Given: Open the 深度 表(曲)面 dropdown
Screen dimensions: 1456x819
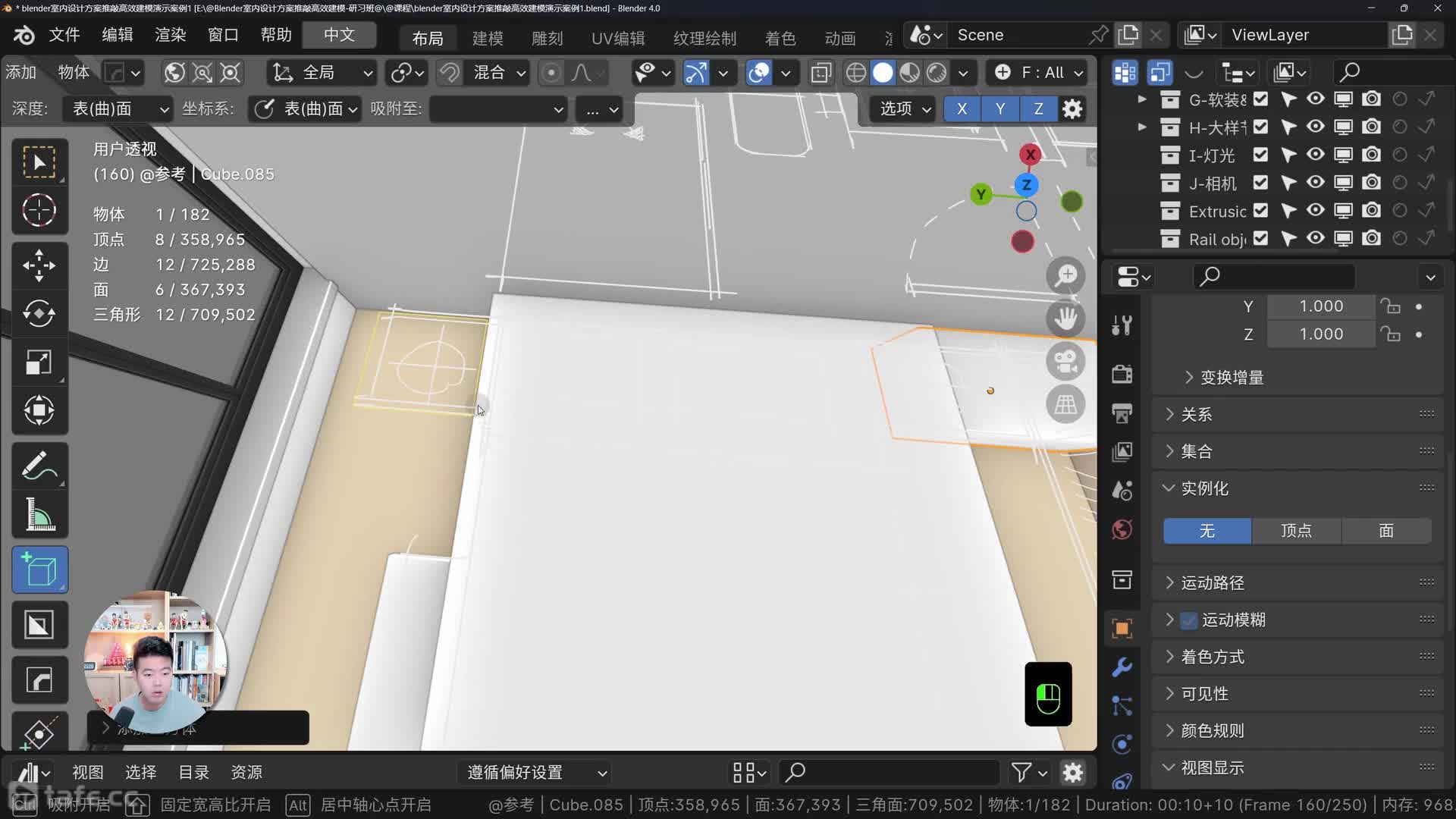Looking at the screenshot, I should tap(118, 109).
